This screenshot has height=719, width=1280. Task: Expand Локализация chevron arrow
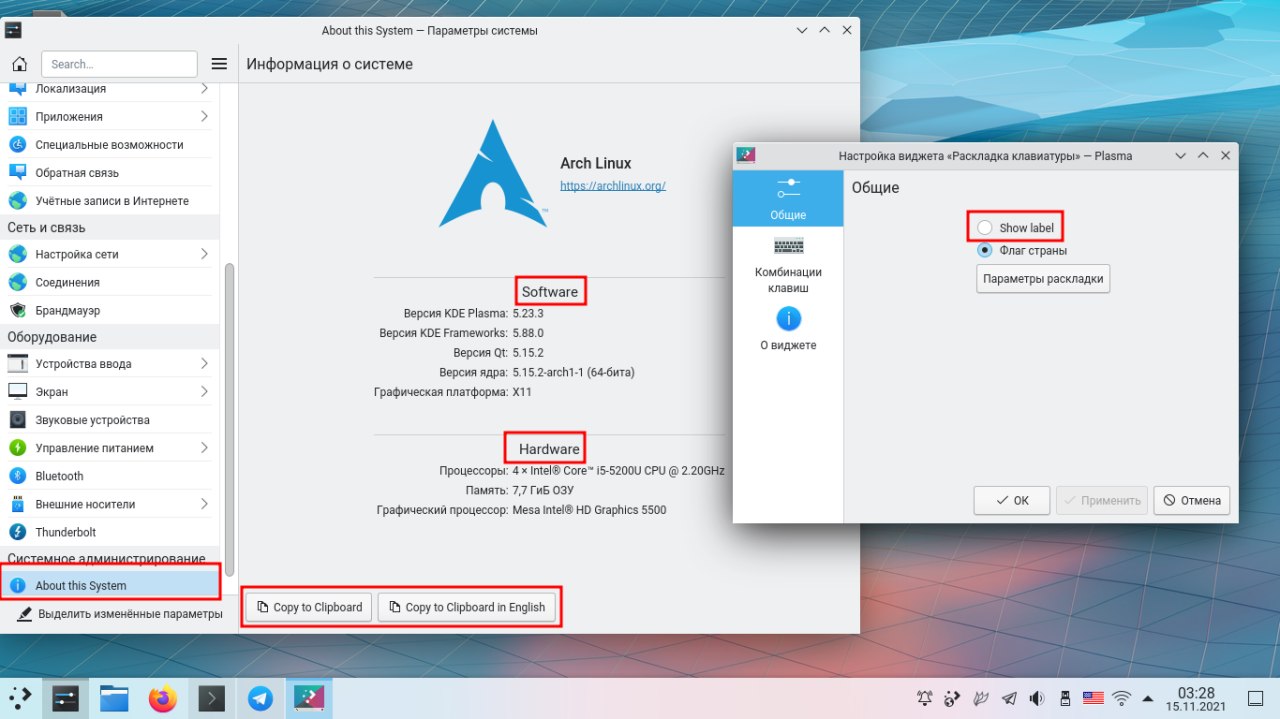[204, 89]
